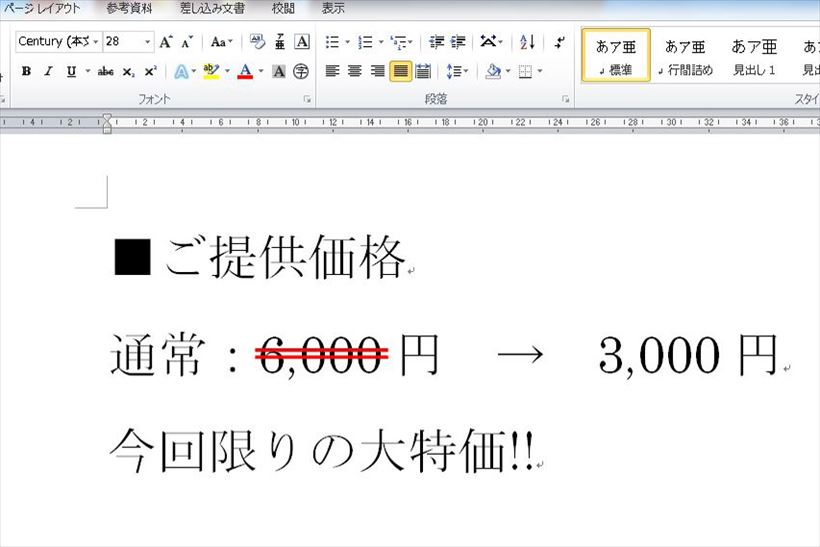Open the Change Case (Aa) dropdown
Viewport: 820px width, 547px height.
click(221, 42)
